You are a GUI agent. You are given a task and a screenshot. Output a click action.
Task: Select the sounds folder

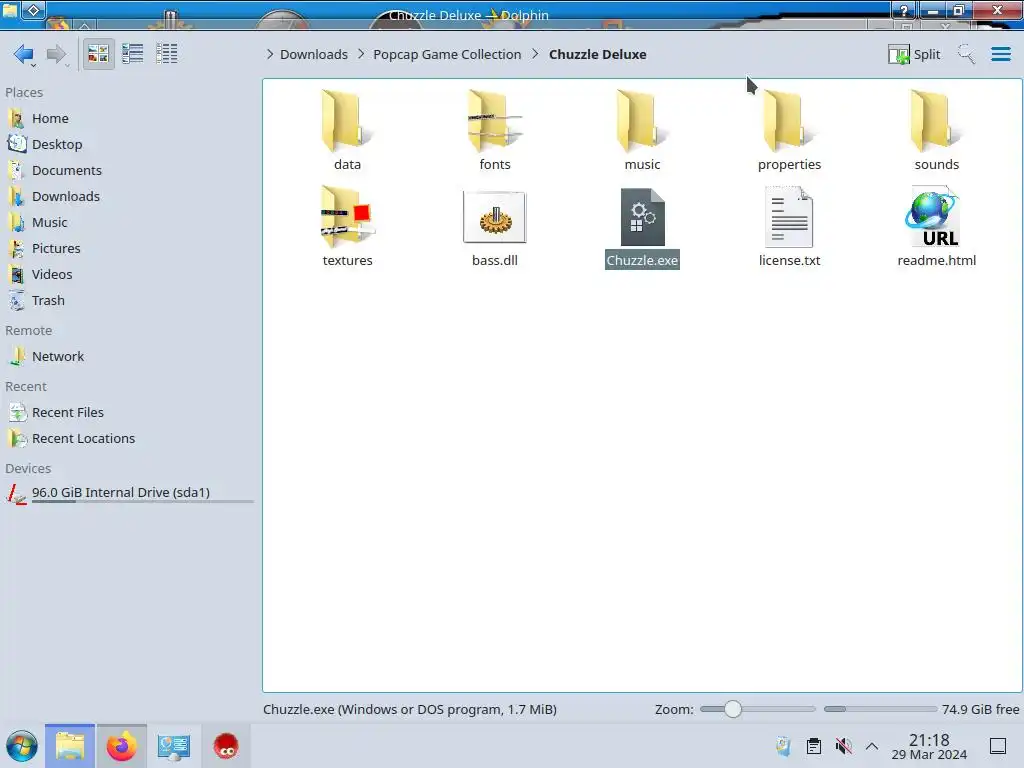coord(936,130)
